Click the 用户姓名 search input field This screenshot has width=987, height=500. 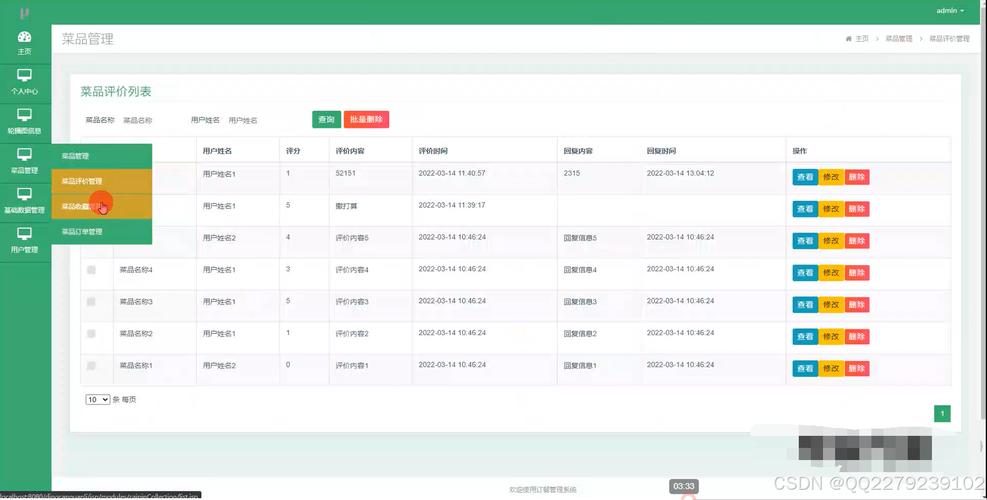(x=255, y=120)
